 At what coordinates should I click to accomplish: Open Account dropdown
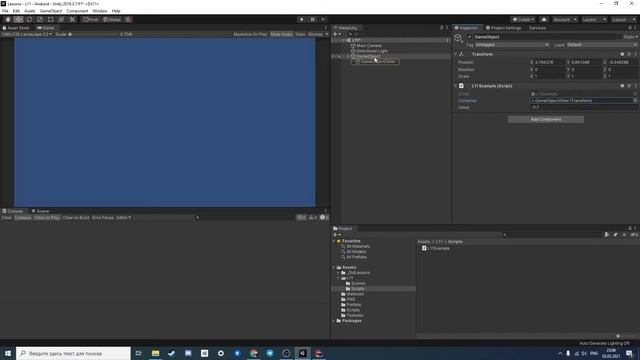pyautogui.click(x=565, y=20)
